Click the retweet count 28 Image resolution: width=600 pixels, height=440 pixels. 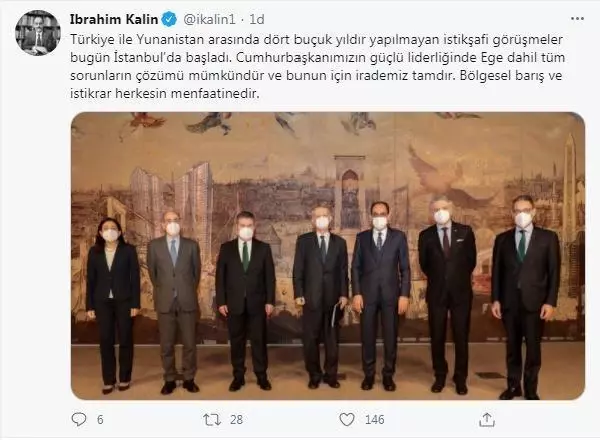pyautogui.click(x=236, y=420)
